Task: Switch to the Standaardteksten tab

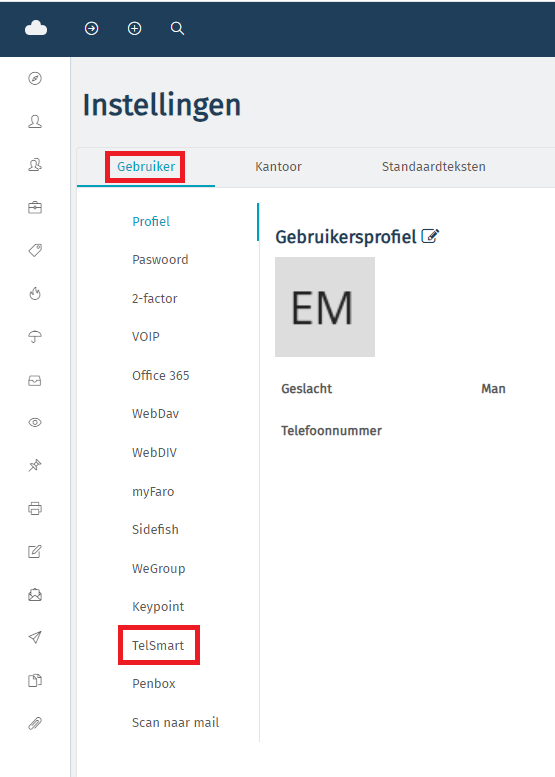Action: pyautogui.click(x=434, y=166)
